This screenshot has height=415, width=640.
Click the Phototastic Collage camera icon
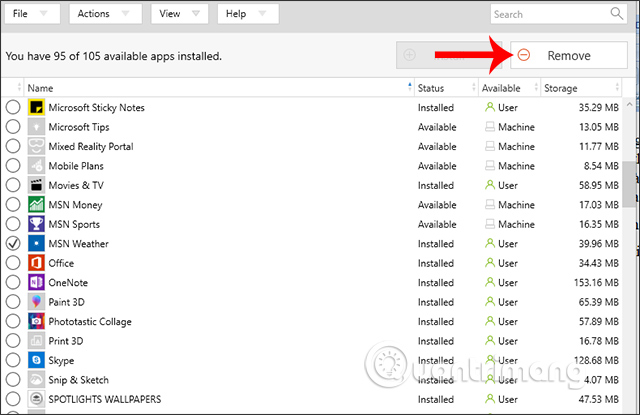[36, 321]
